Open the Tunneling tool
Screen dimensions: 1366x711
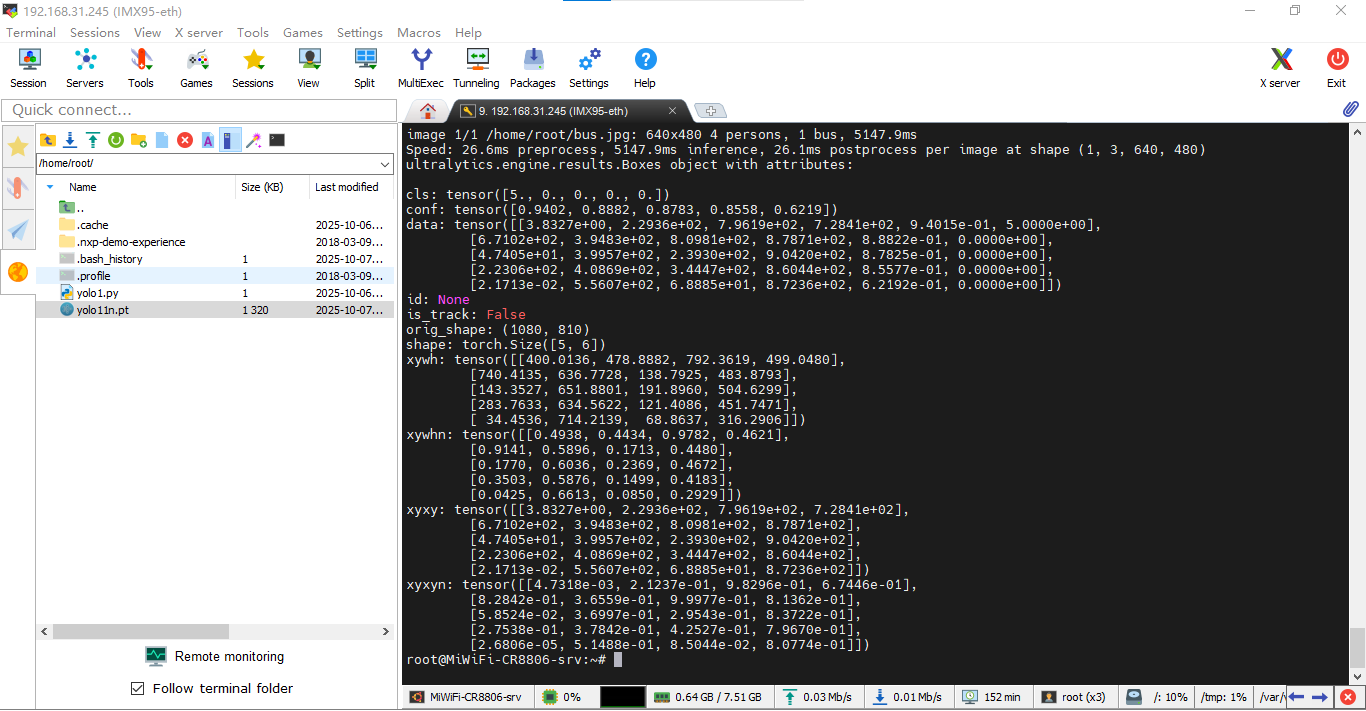pos(476,68)
